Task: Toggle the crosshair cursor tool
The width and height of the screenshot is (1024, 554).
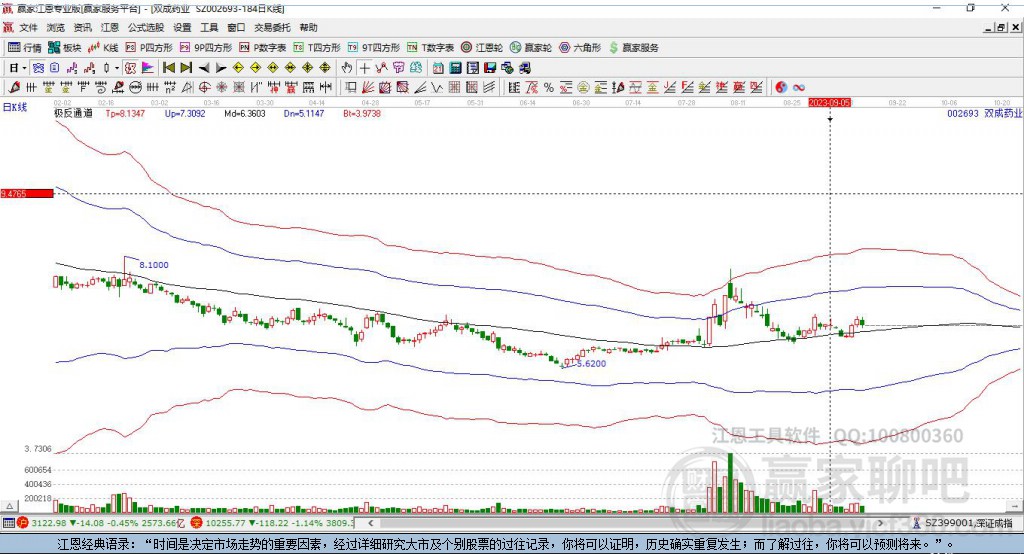Action: coord(364,68)
